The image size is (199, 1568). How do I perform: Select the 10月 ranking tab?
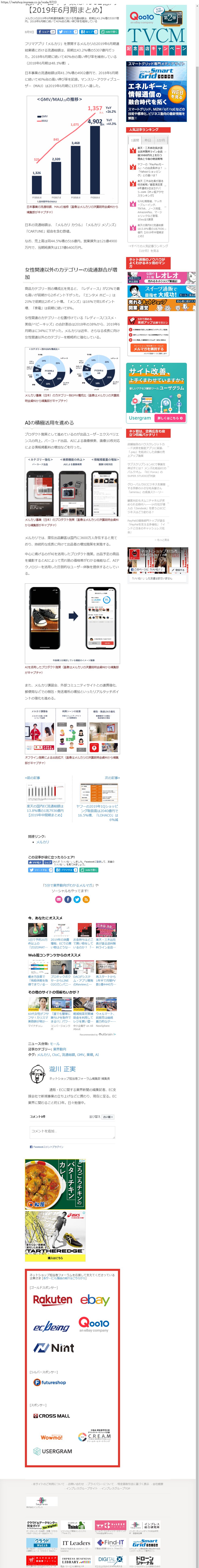coord(161,140)
